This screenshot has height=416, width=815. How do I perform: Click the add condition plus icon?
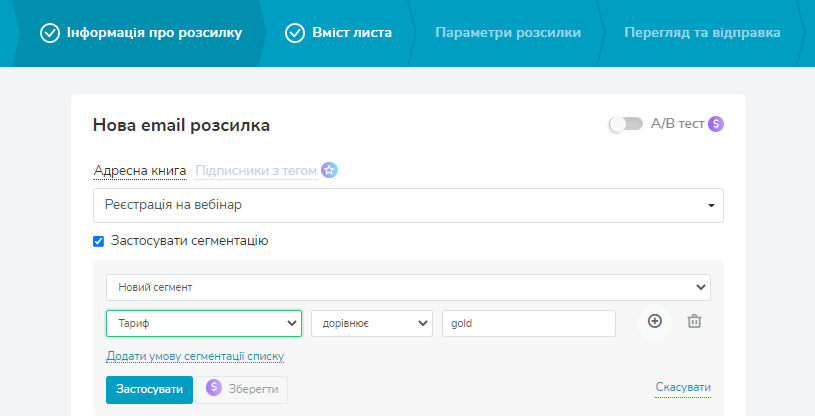654,321
